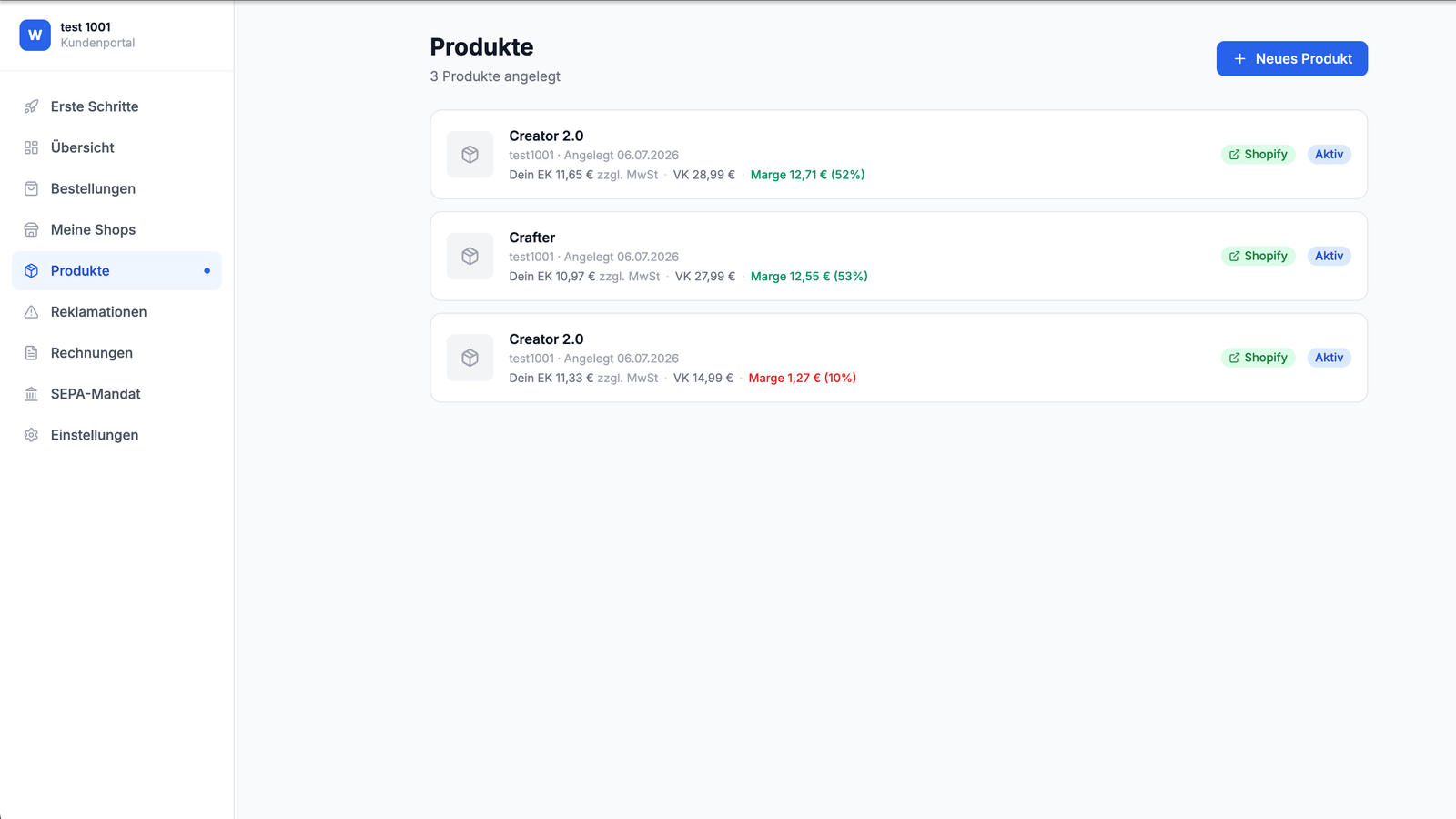Click the warning triangle icon for Reklamationen
Viewport: 1456px width, 819px height.
[x=31, y=311]
